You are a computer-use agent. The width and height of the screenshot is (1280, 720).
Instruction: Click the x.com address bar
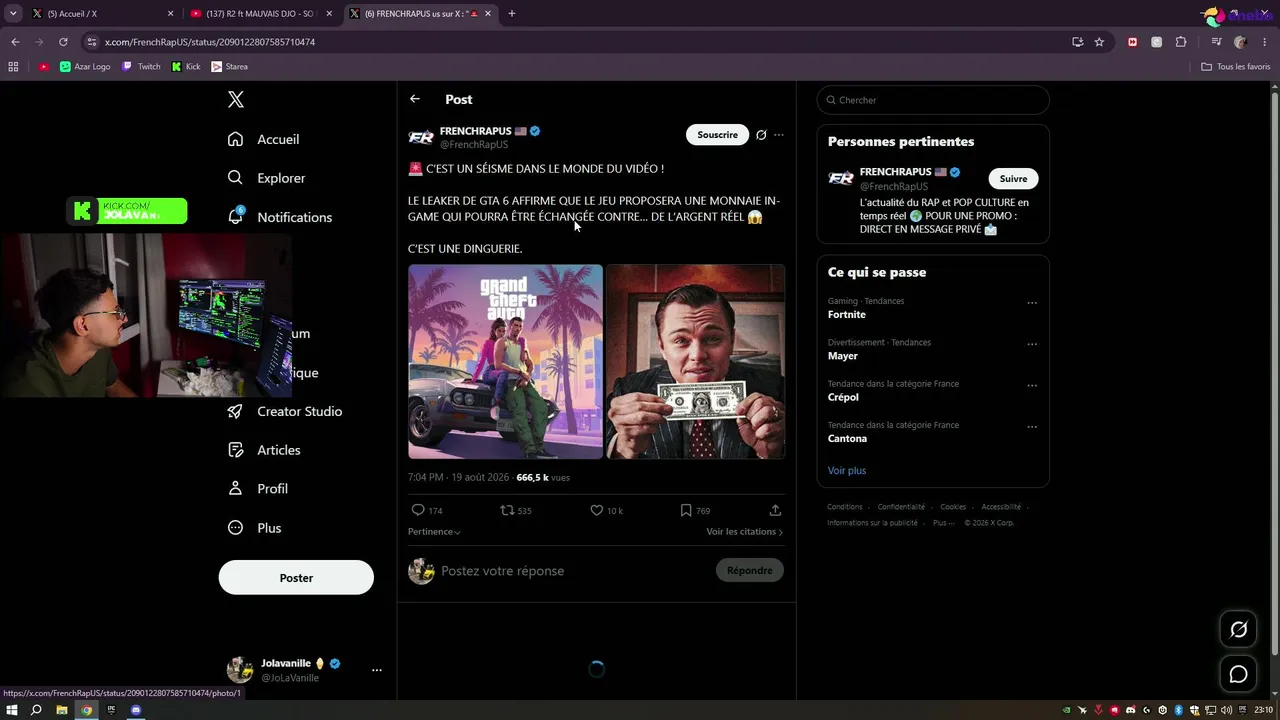tap(580, 42)
